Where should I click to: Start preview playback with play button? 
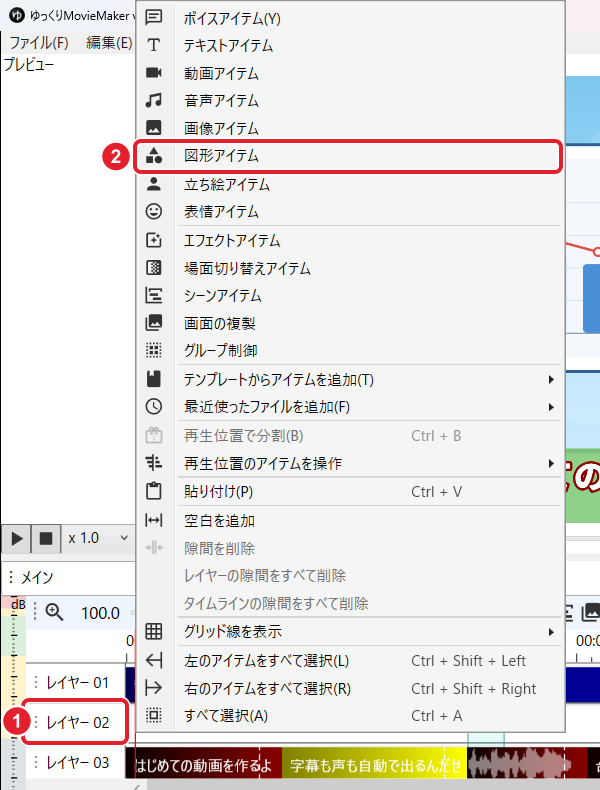tap(17, 539)
